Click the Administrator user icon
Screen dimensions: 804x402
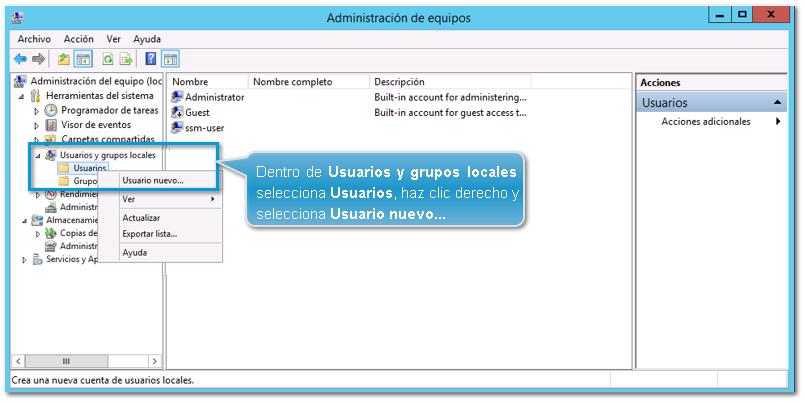pyautogui.click(x=177, y=97)
